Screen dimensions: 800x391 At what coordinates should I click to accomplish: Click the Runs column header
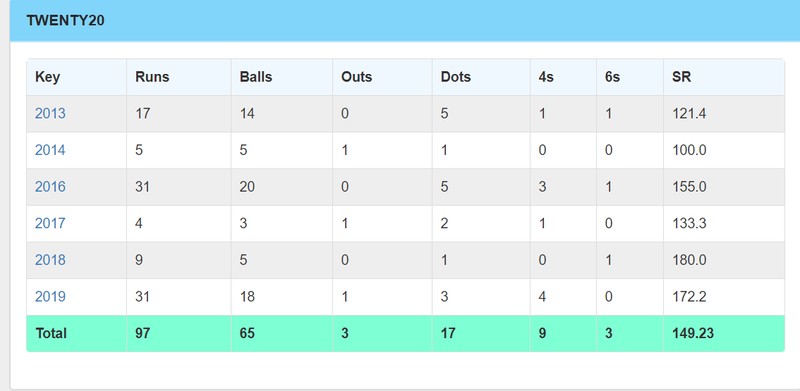coord(152,77)
